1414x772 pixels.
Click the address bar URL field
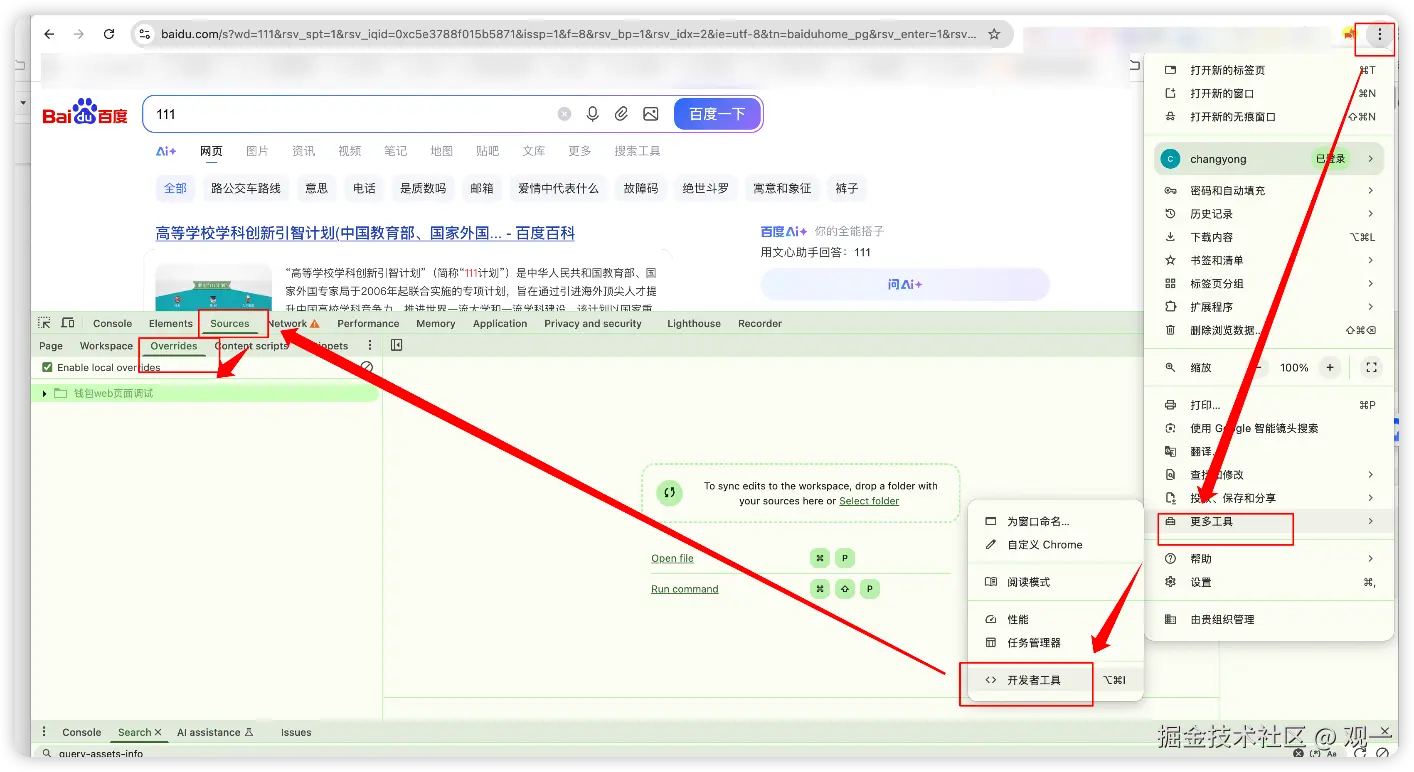(x=567, y=34)
